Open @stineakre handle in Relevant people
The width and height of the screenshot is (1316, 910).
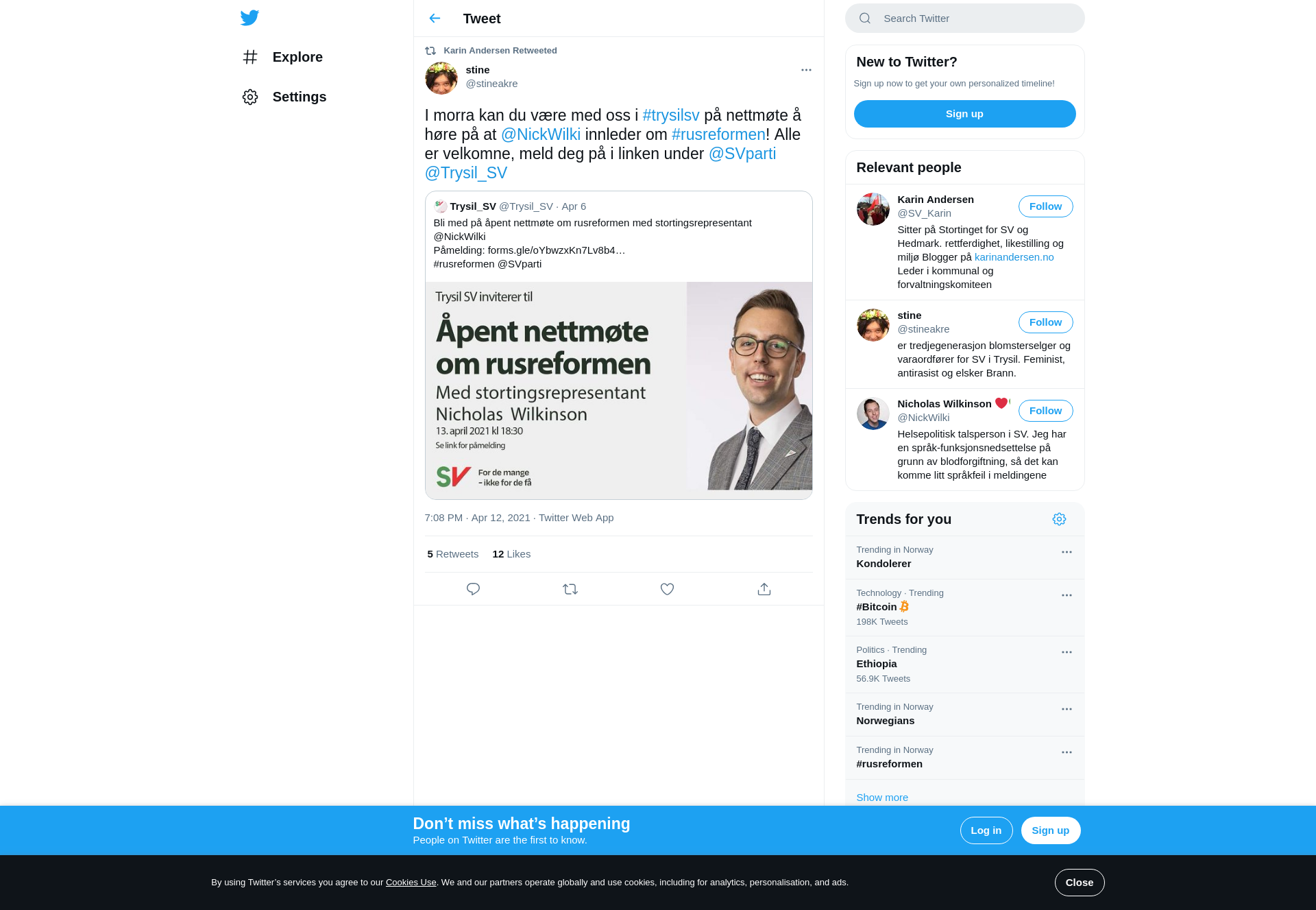[x=923, y=329]
